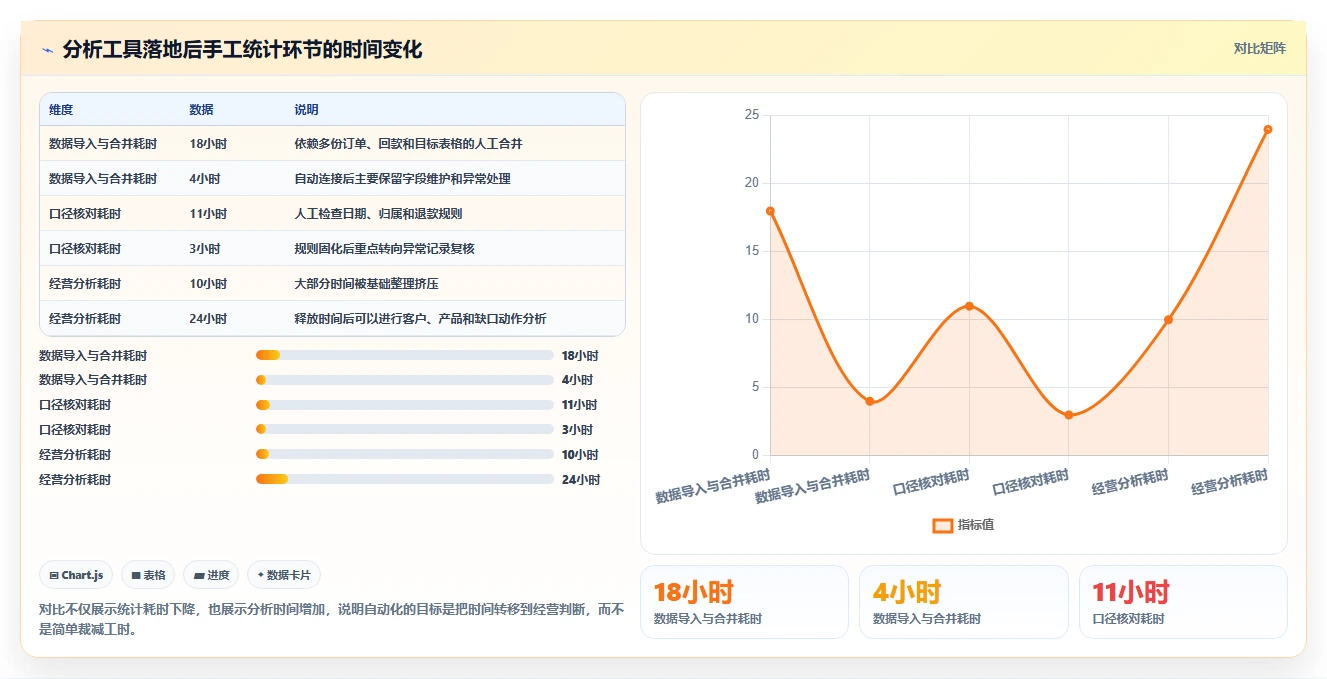
Task: Click the chart data point at value 3
Action: pyautogui.click(x=1069, y=415)
